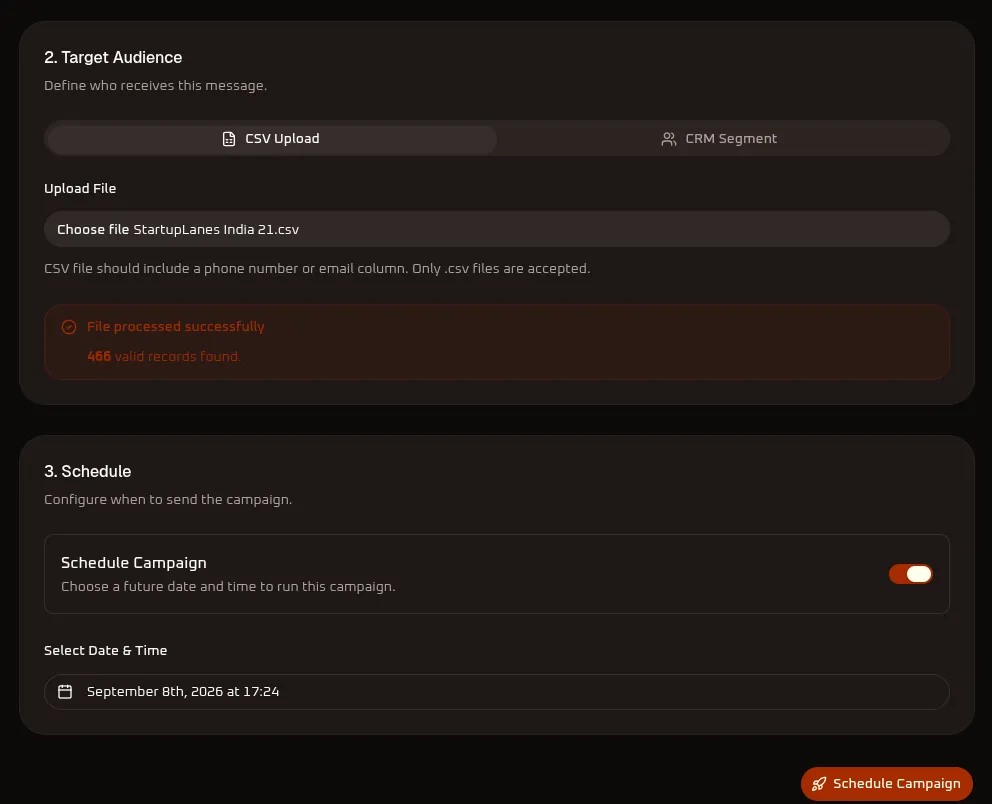
Task: Click the '3. Schedule' heading
Action: click(x=87, y=471)
